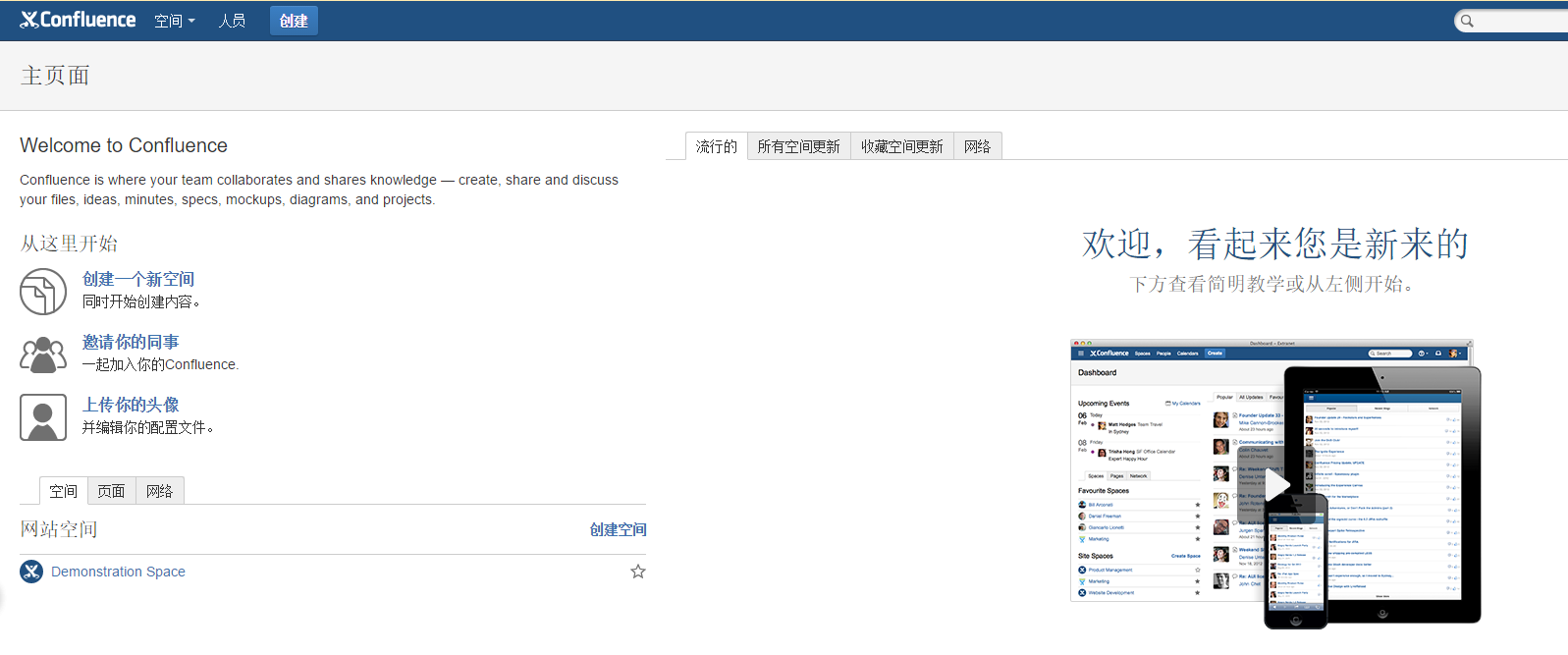Switch to the 收藏空间更新 tab
This screenshot has height=655, width=1568.
coord(902,146)
